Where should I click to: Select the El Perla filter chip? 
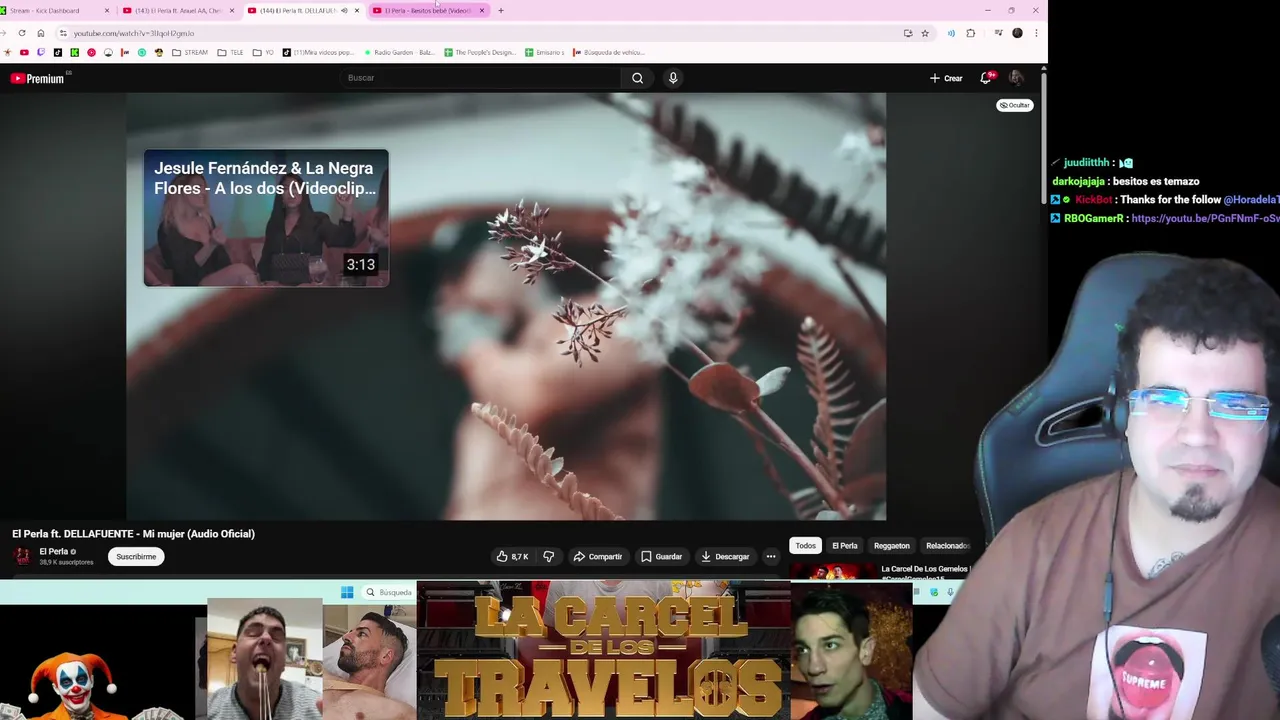pyautogui.click(x=845, y=545)
